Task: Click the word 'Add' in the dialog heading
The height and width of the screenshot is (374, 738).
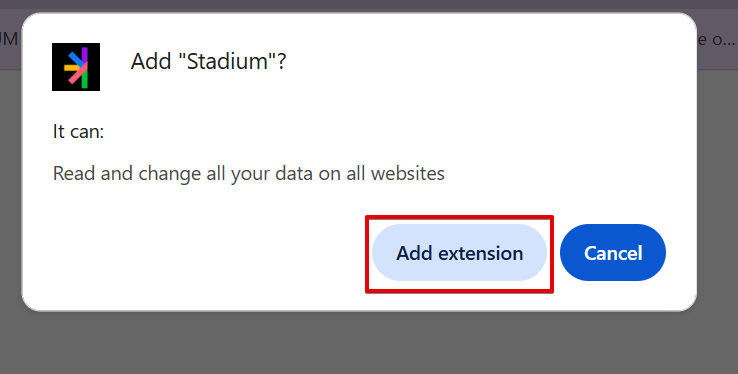Action: coord(151,62)
